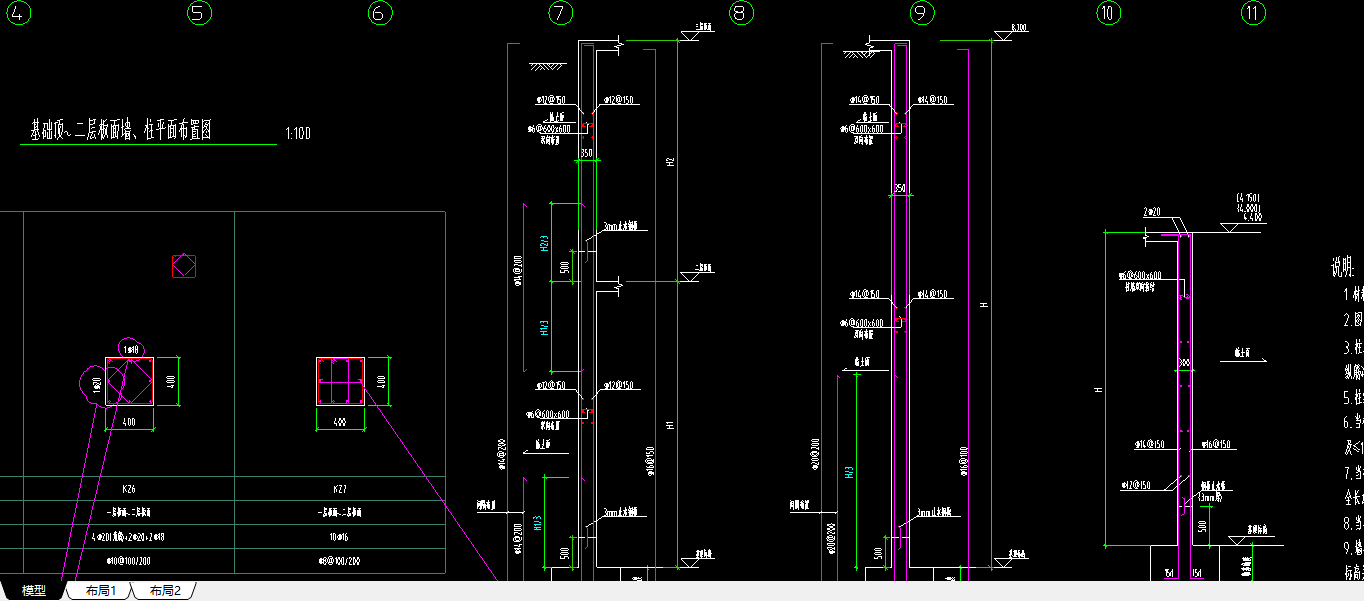
Task: Select the cyan H2/3 label near axis 7
Action: (543, 243)
